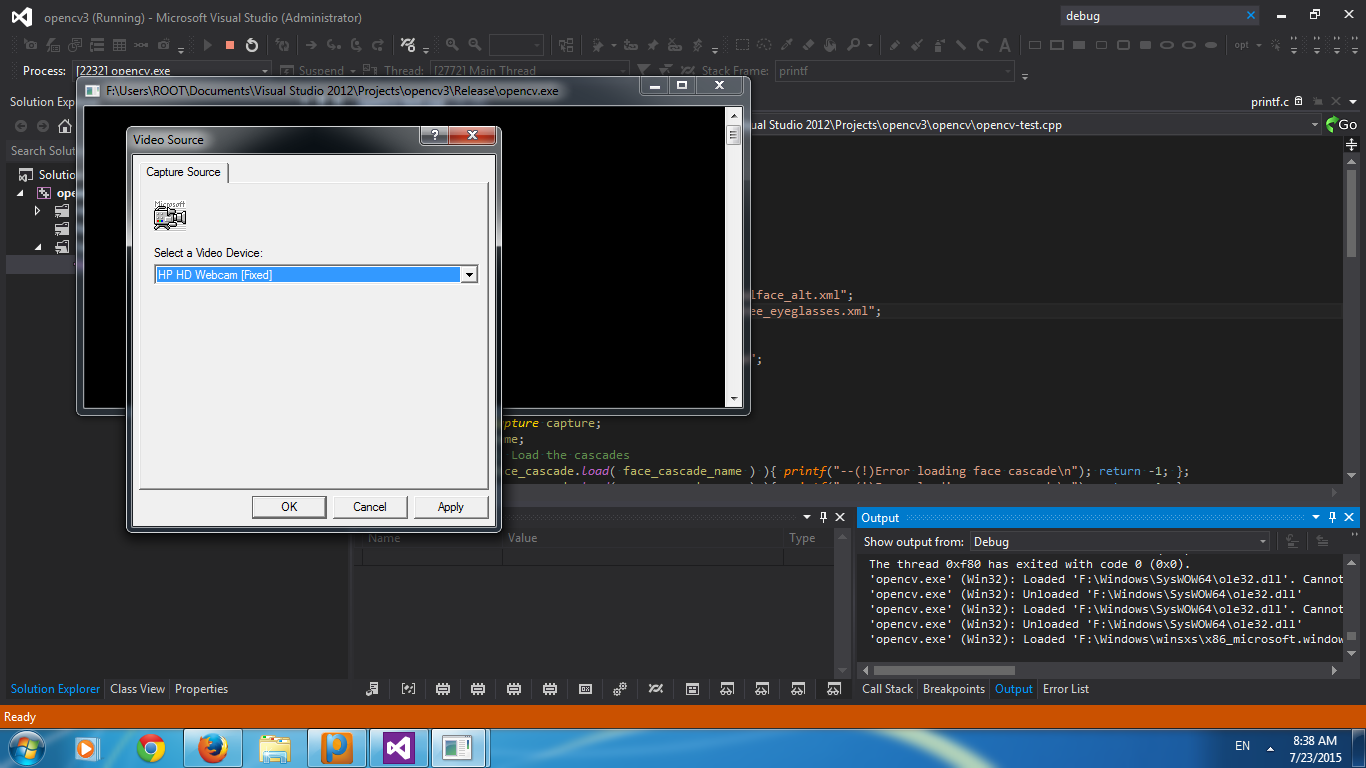Select the curve tool icon

click(x=983, y=45)
